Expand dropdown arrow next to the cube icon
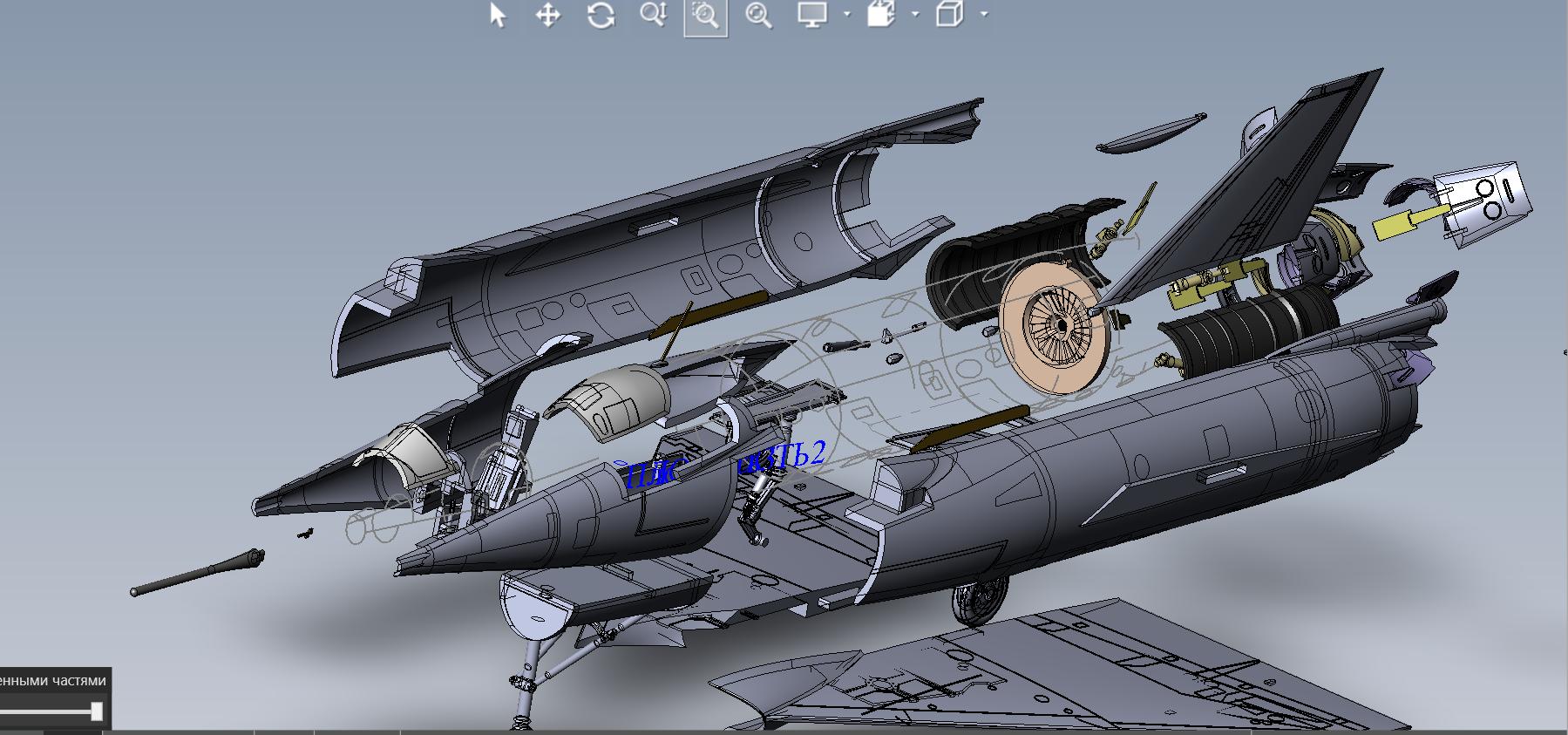1568x735 pixels. click(984, 15)
